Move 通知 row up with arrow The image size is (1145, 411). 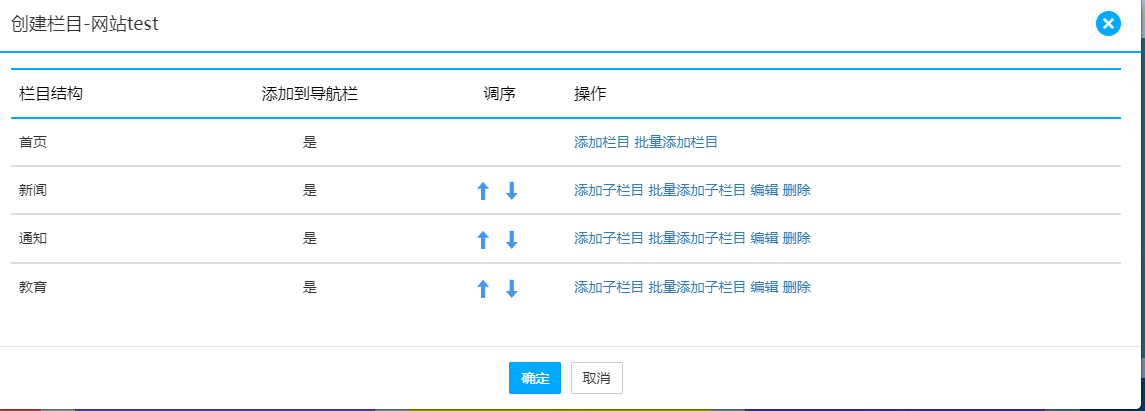482,239
